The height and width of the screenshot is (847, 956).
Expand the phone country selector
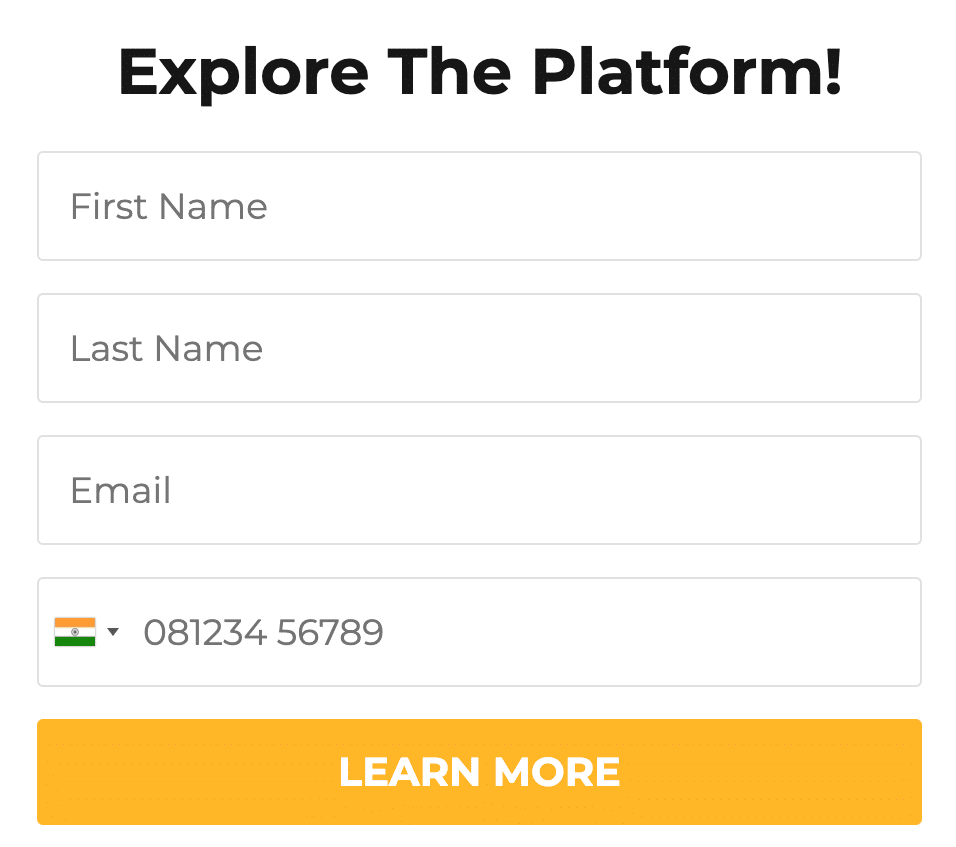tap(88, 632)
